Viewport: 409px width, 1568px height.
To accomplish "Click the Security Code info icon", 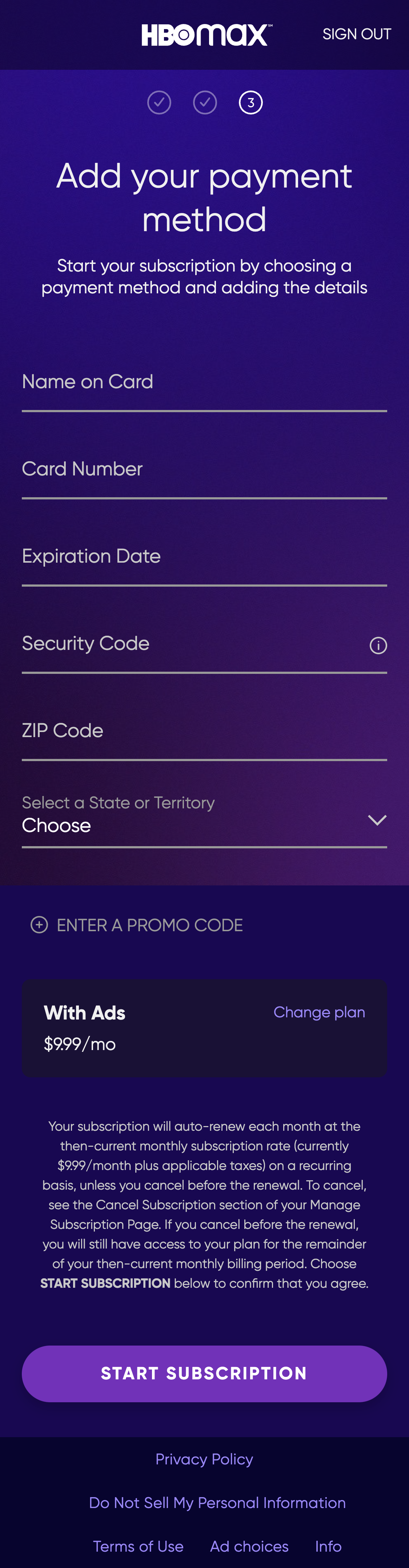I will [x=378, y=645].
